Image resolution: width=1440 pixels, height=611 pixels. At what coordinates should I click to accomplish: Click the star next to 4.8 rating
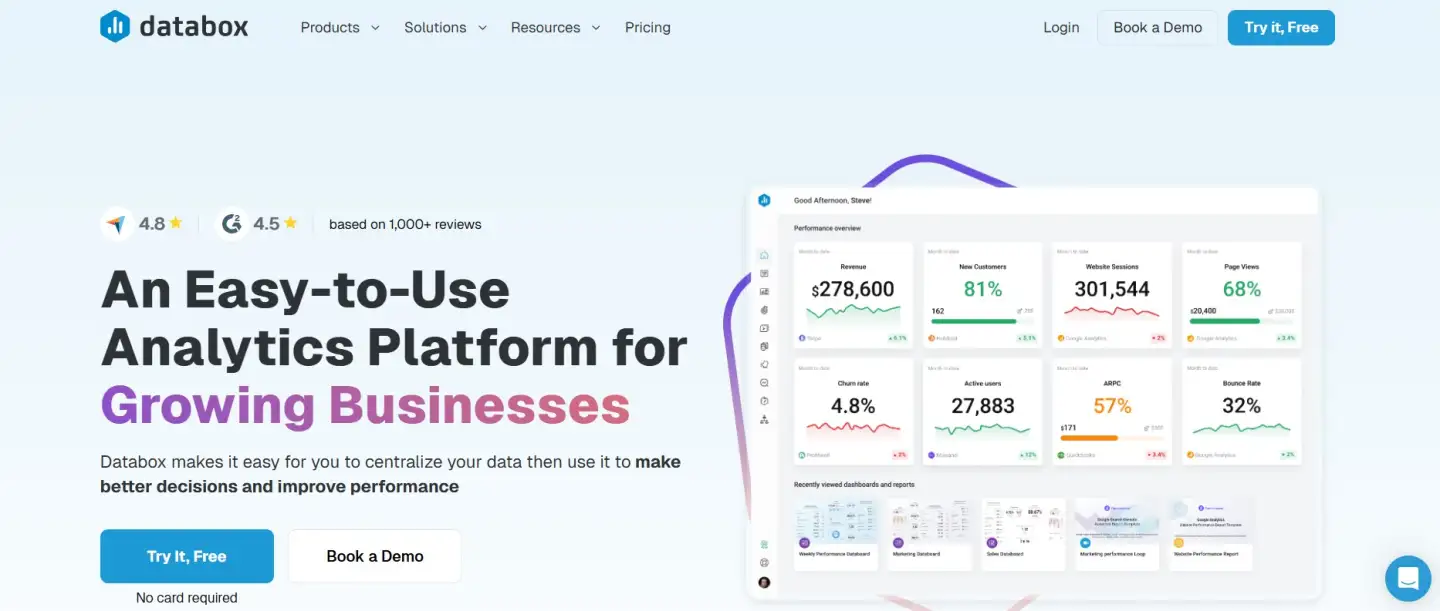tap(175, 223)
